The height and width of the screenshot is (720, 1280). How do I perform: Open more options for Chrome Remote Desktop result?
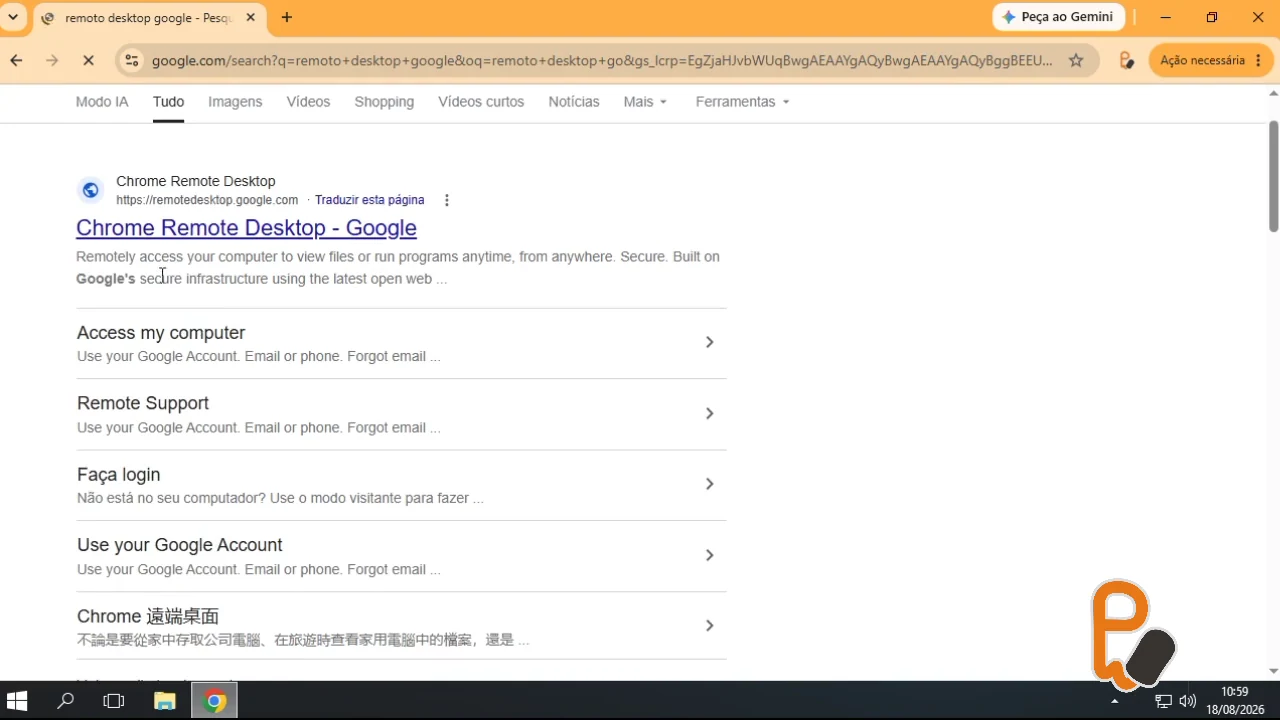pos(447,200)
